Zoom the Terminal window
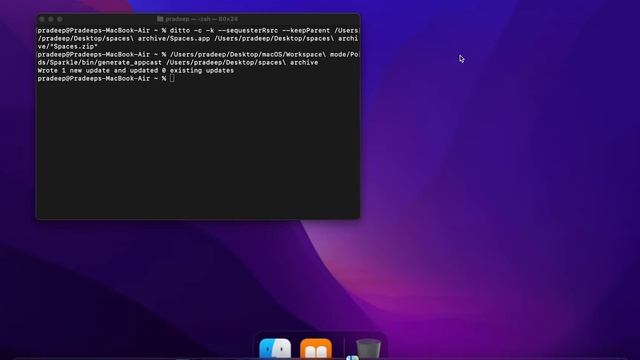The width and height of the screenshot is (640, 360). pyautogui.click(x=60, y=19)
